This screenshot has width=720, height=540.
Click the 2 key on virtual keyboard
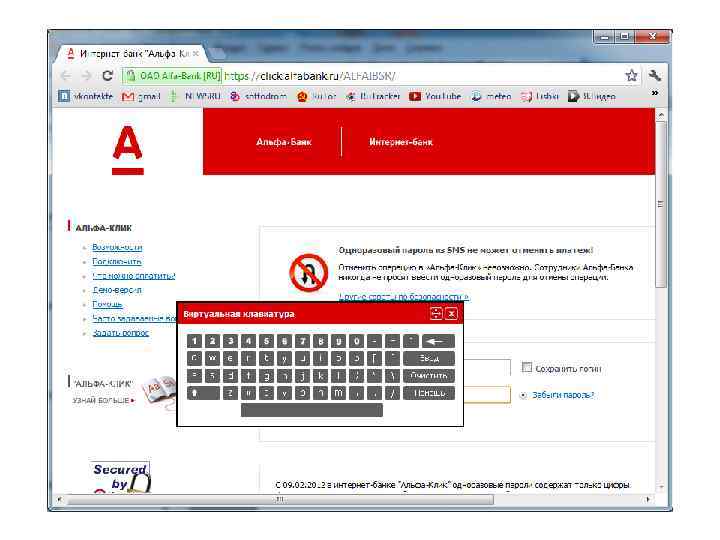212,341
